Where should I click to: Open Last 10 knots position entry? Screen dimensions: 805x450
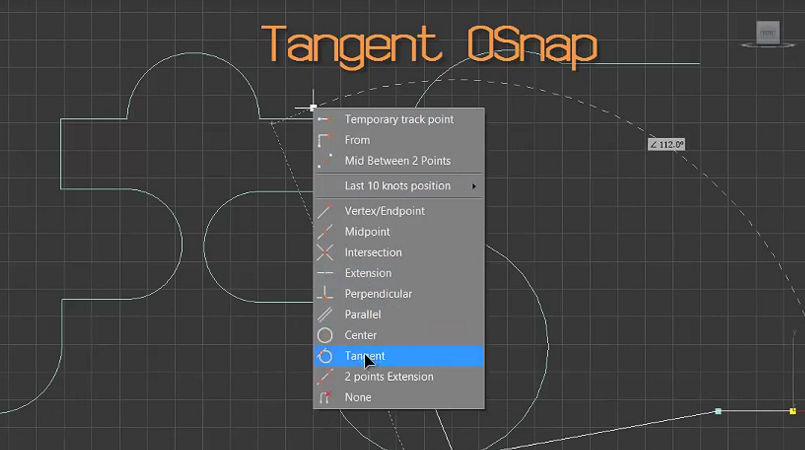397,186
